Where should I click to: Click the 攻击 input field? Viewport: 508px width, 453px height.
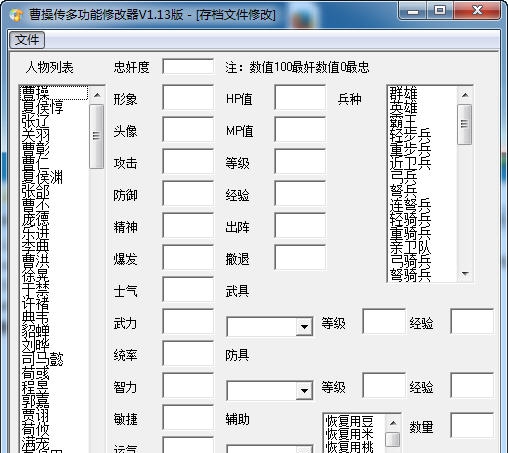[x=188, y=161]
